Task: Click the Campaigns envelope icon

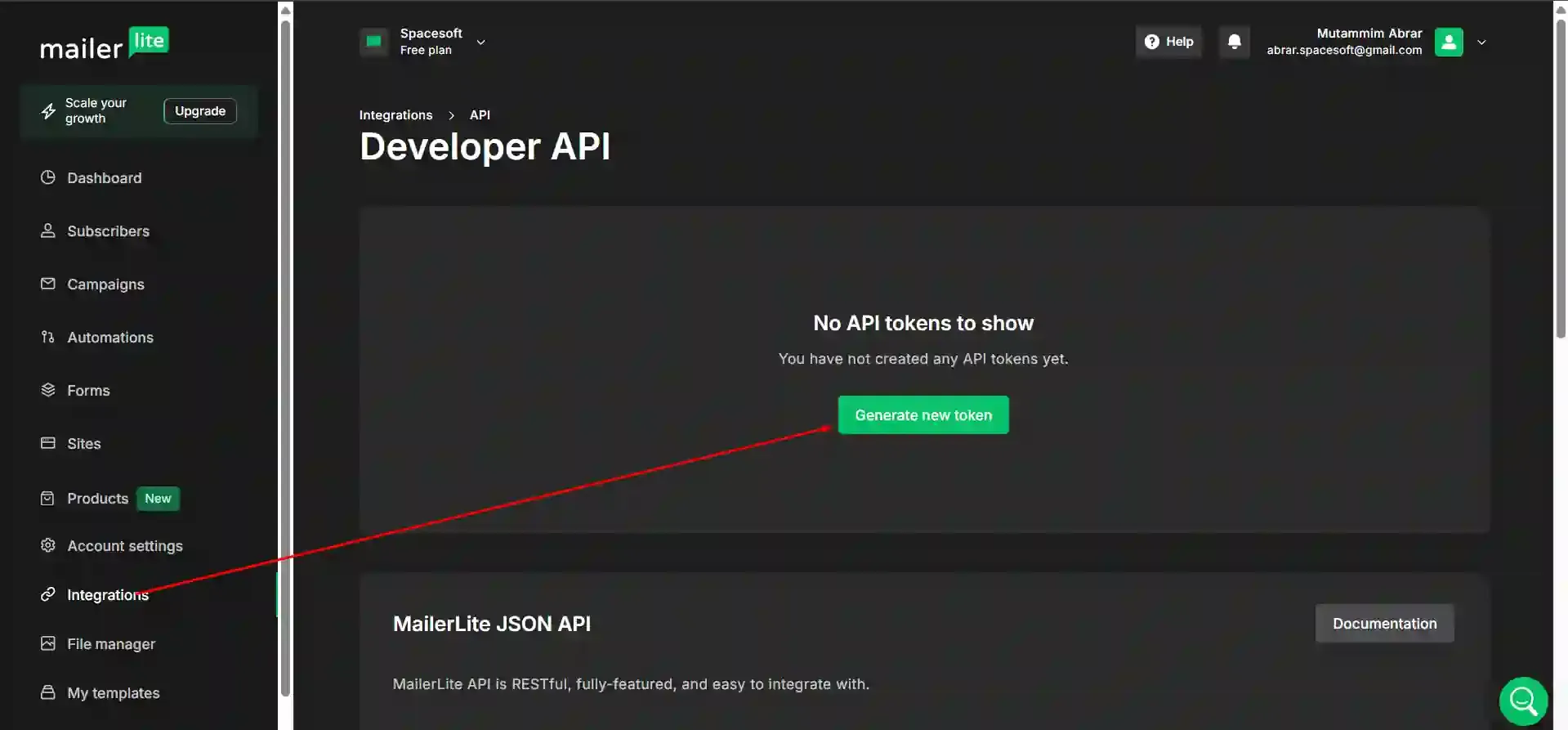Action: 48,284
